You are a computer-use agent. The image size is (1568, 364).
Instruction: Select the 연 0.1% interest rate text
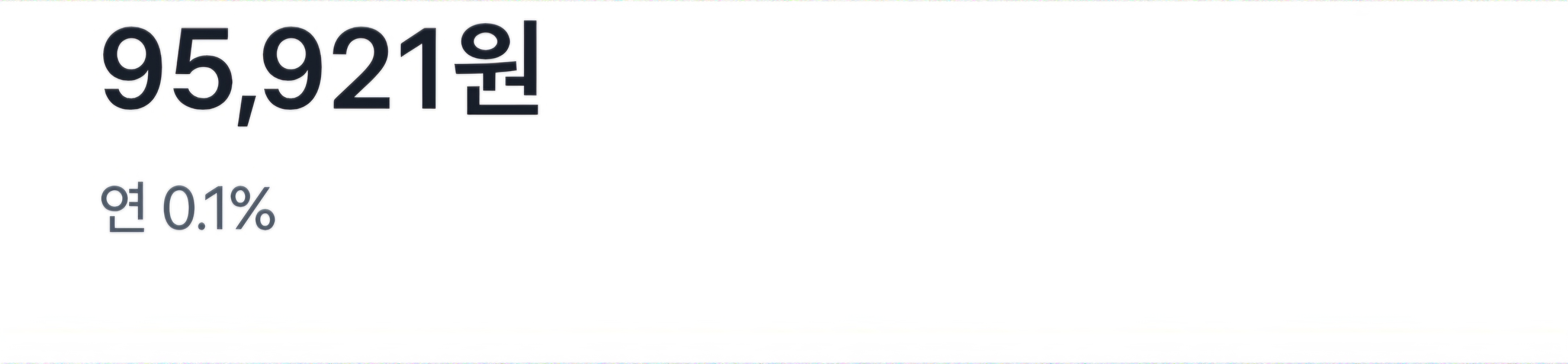tap(188, 209)
